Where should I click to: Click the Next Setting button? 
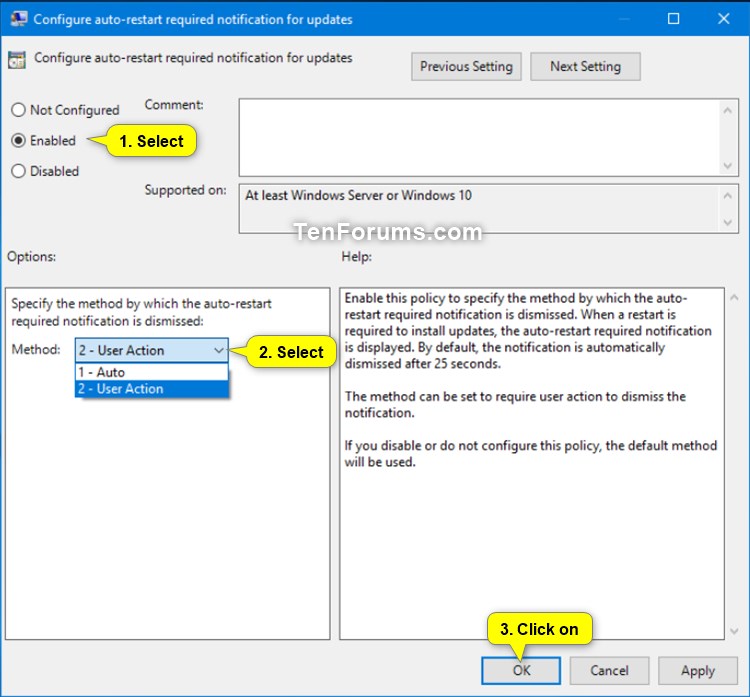click(585, 66)
